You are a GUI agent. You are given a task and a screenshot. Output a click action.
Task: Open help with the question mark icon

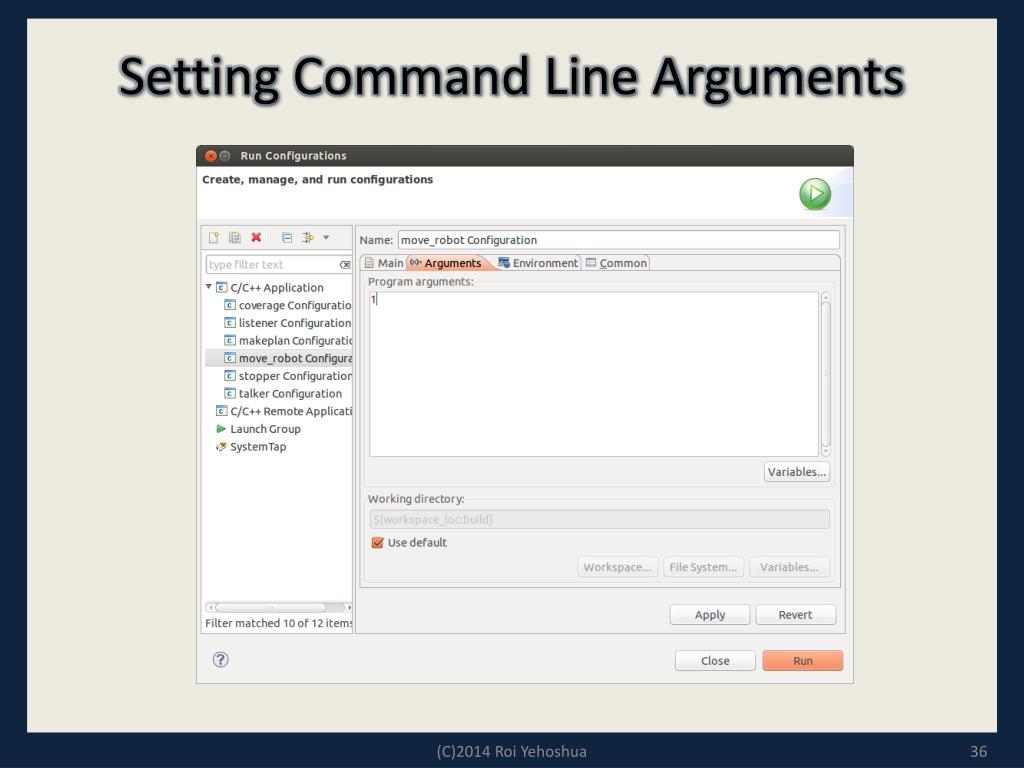[221, 660]
